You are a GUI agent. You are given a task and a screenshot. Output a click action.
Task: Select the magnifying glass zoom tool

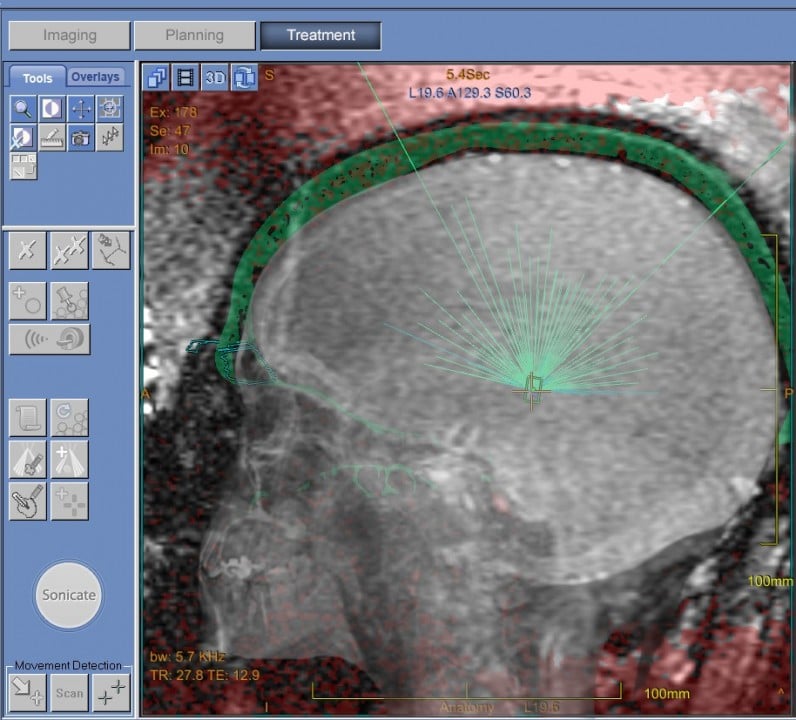23,108
